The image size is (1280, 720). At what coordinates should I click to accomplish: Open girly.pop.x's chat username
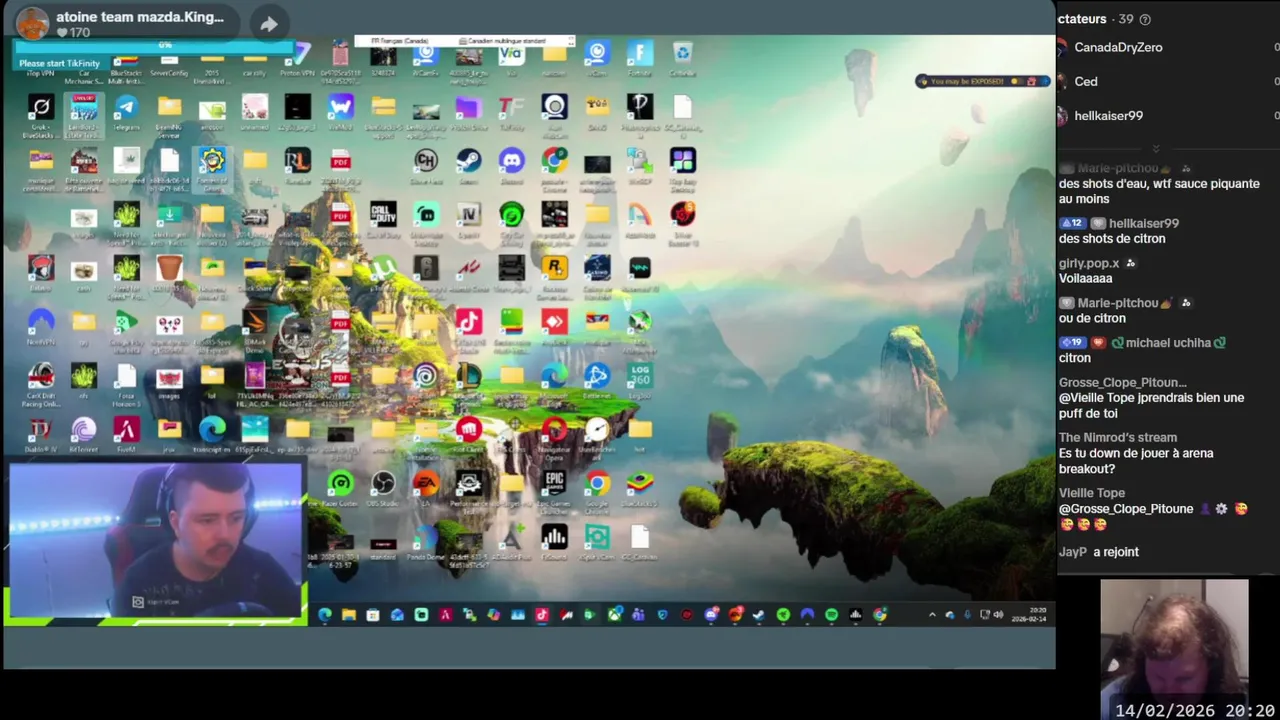1090,263
